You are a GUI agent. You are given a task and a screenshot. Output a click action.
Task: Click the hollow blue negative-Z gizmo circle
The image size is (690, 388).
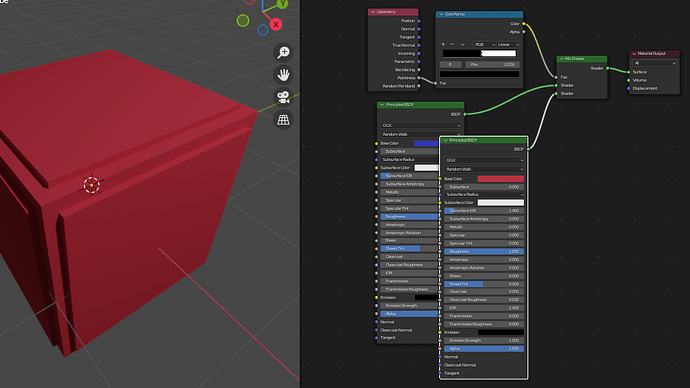(263, 30)
